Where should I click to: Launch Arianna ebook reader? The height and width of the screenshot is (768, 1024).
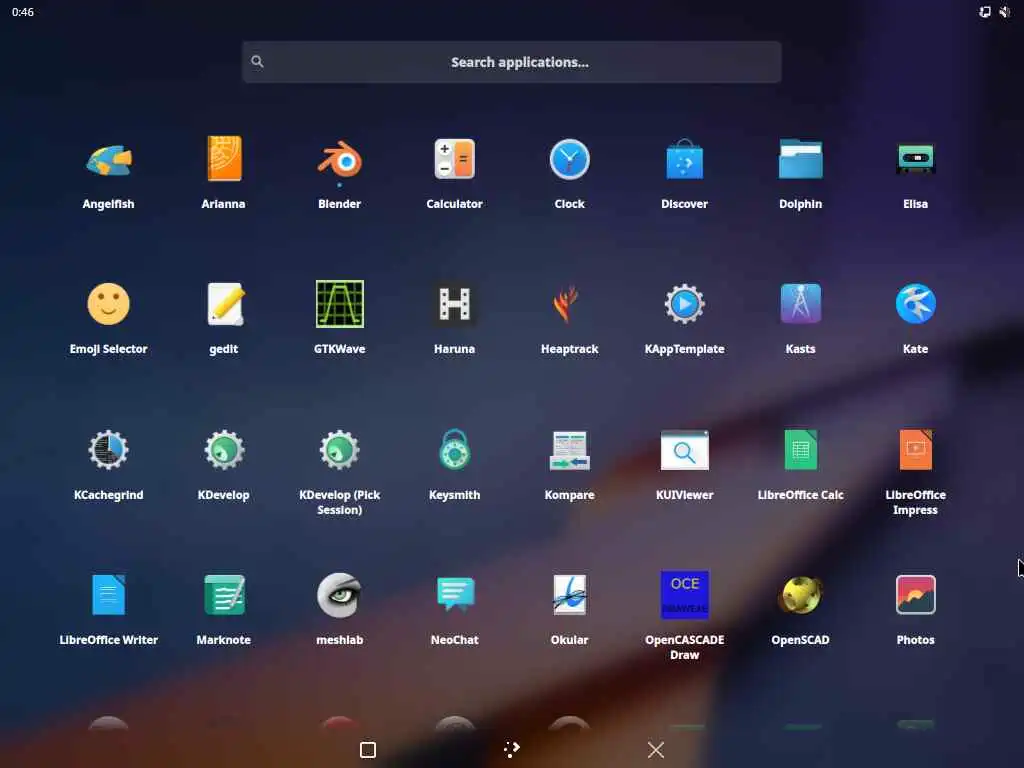tap(224, 158)
